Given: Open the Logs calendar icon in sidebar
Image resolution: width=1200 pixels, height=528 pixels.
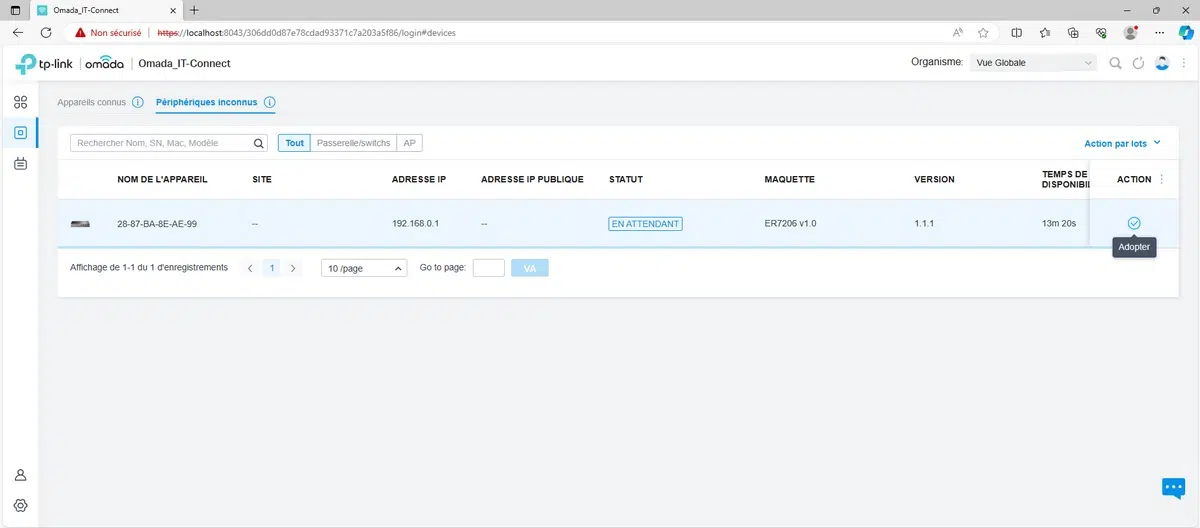Looking at the screenshot, I should [x=20, y=164].
